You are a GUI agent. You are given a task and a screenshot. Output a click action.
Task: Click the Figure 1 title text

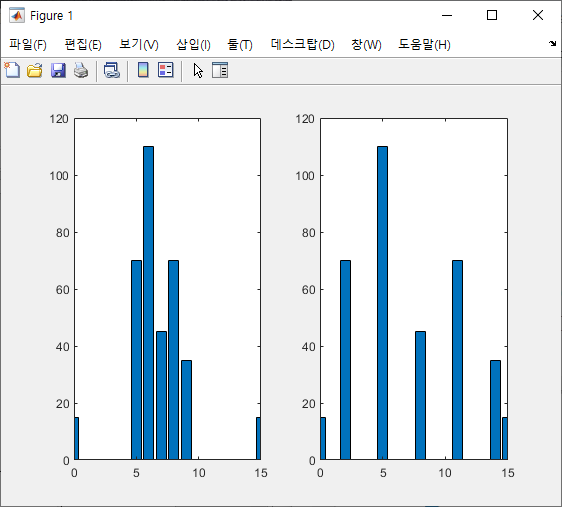[52, 16]
